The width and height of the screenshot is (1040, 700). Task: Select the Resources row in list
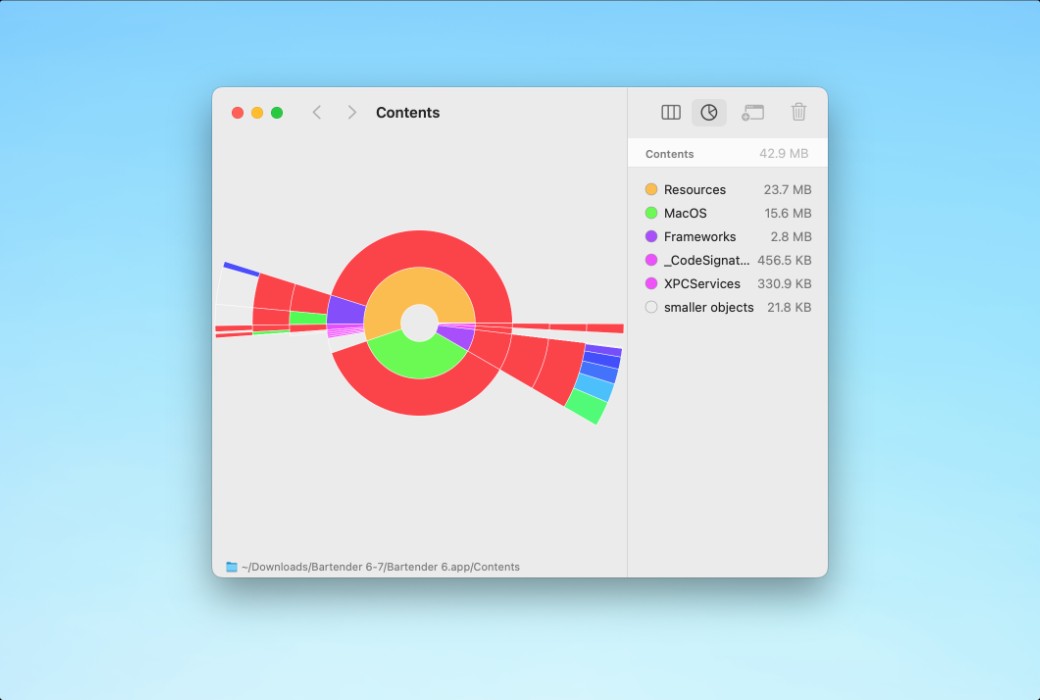[x=728, y=189]
